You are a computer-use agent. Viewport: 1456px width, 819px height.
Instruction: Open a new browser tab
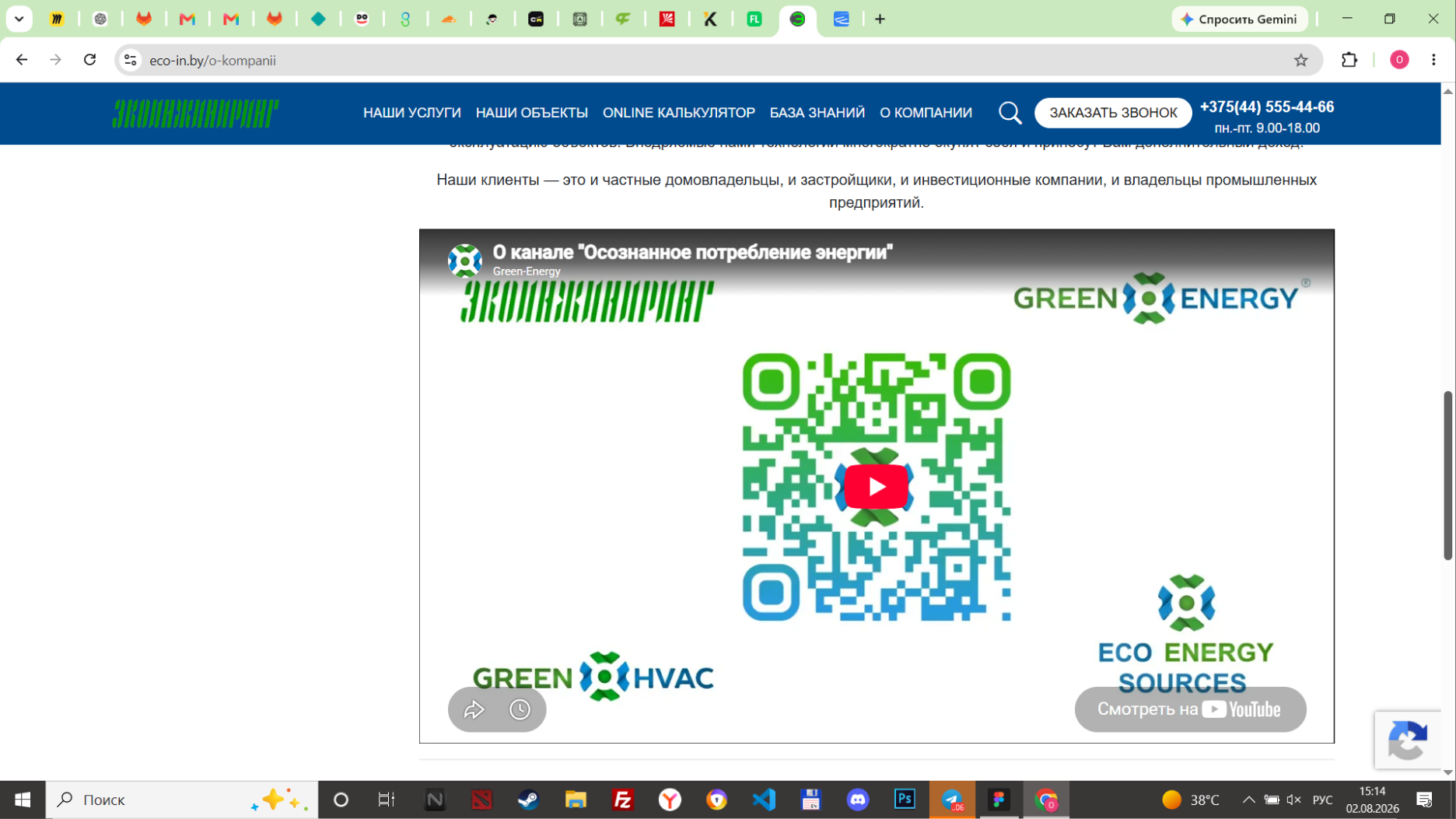point(880,19)
